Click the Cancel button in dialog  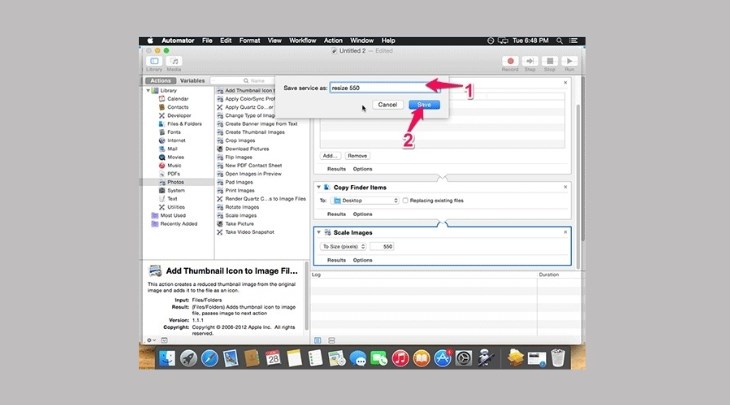coord(387,105)
